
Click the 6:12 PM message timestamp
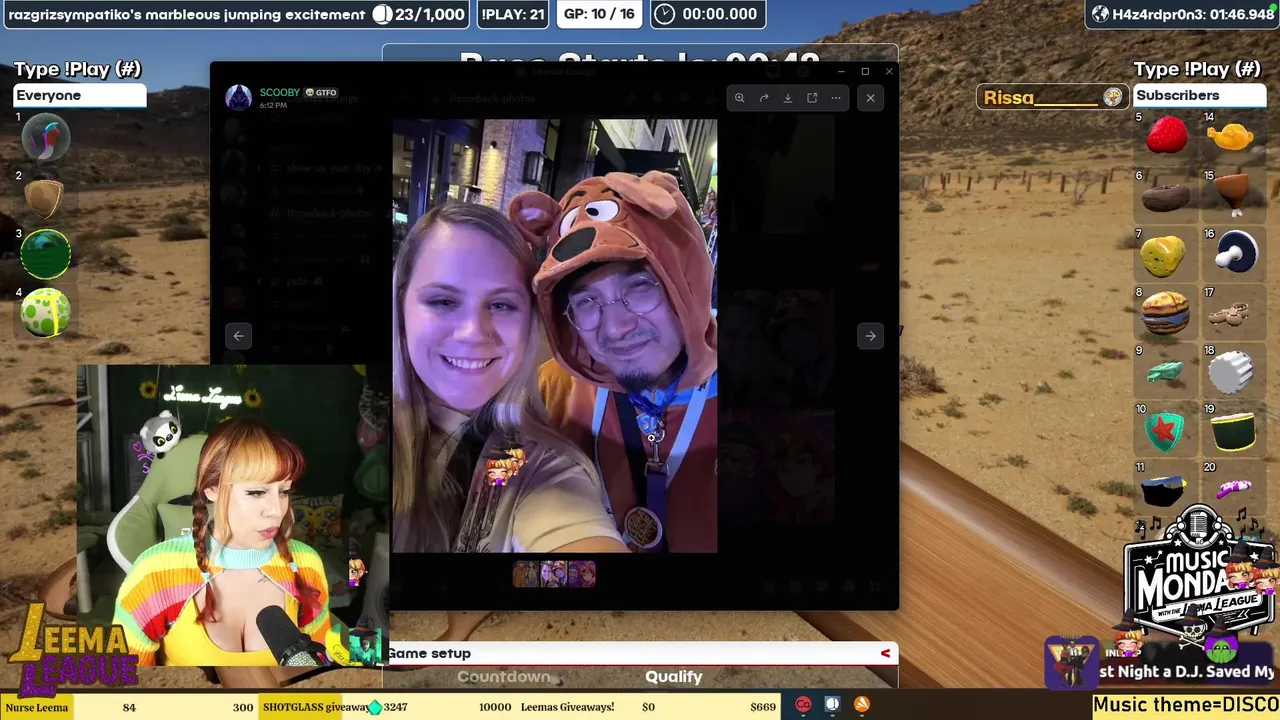273,105
